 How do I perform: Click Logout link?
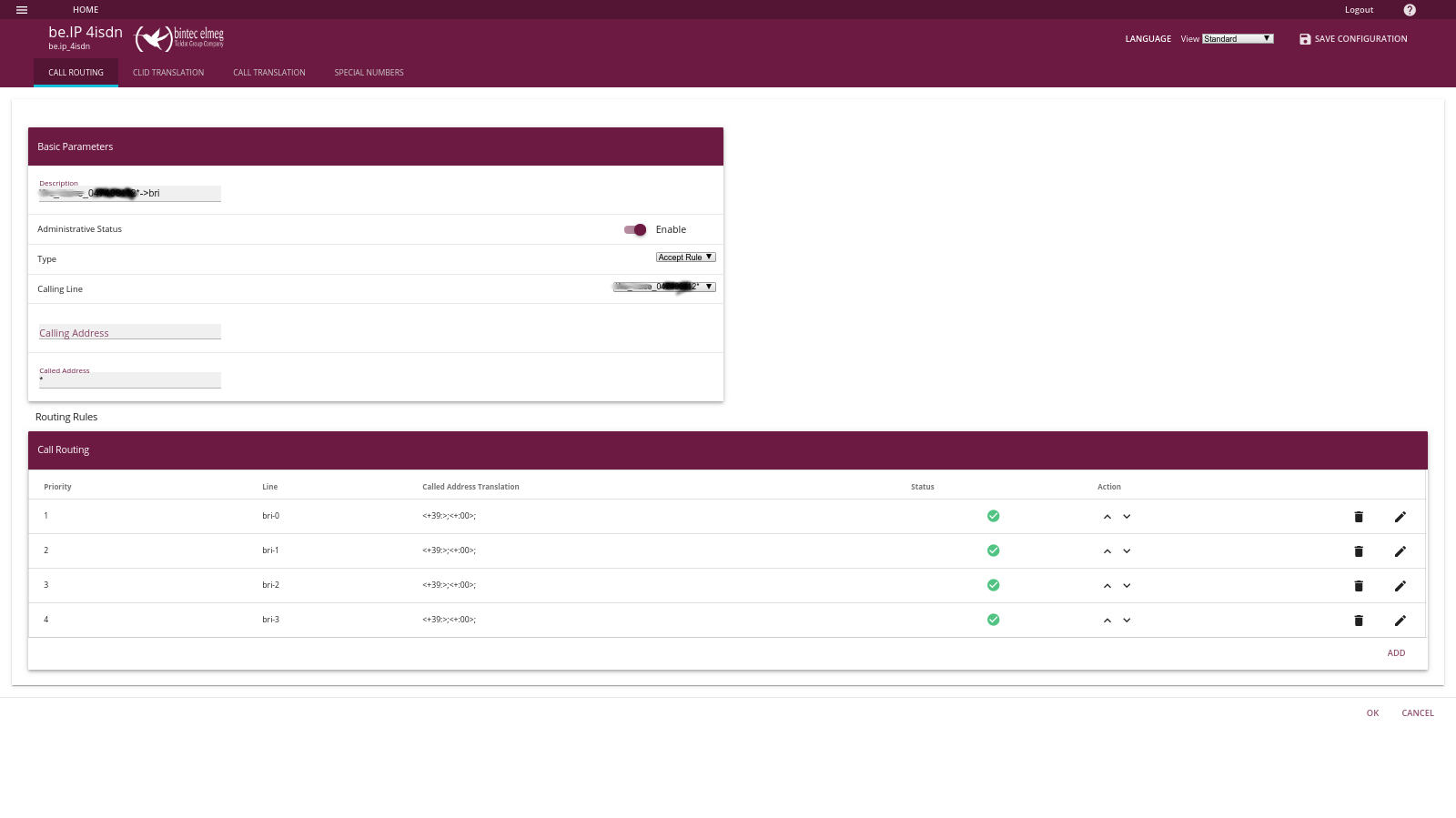[1360, 10]
